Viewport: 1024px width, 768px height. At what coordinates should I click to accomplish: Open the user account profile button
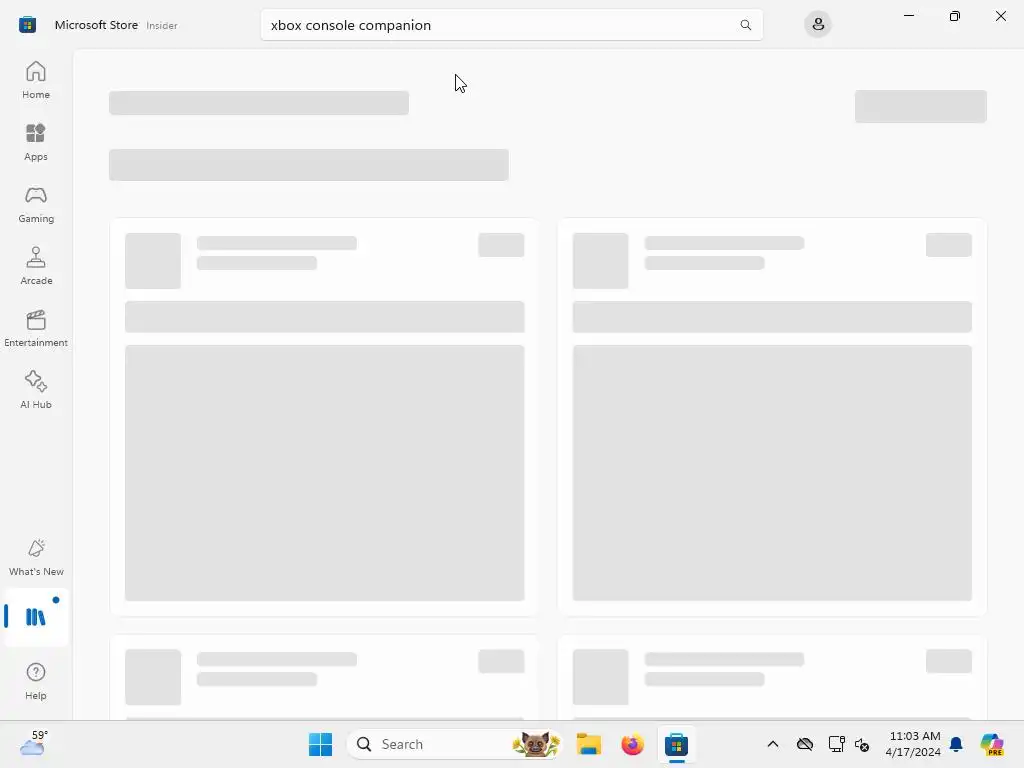click(x=818, y=25)
